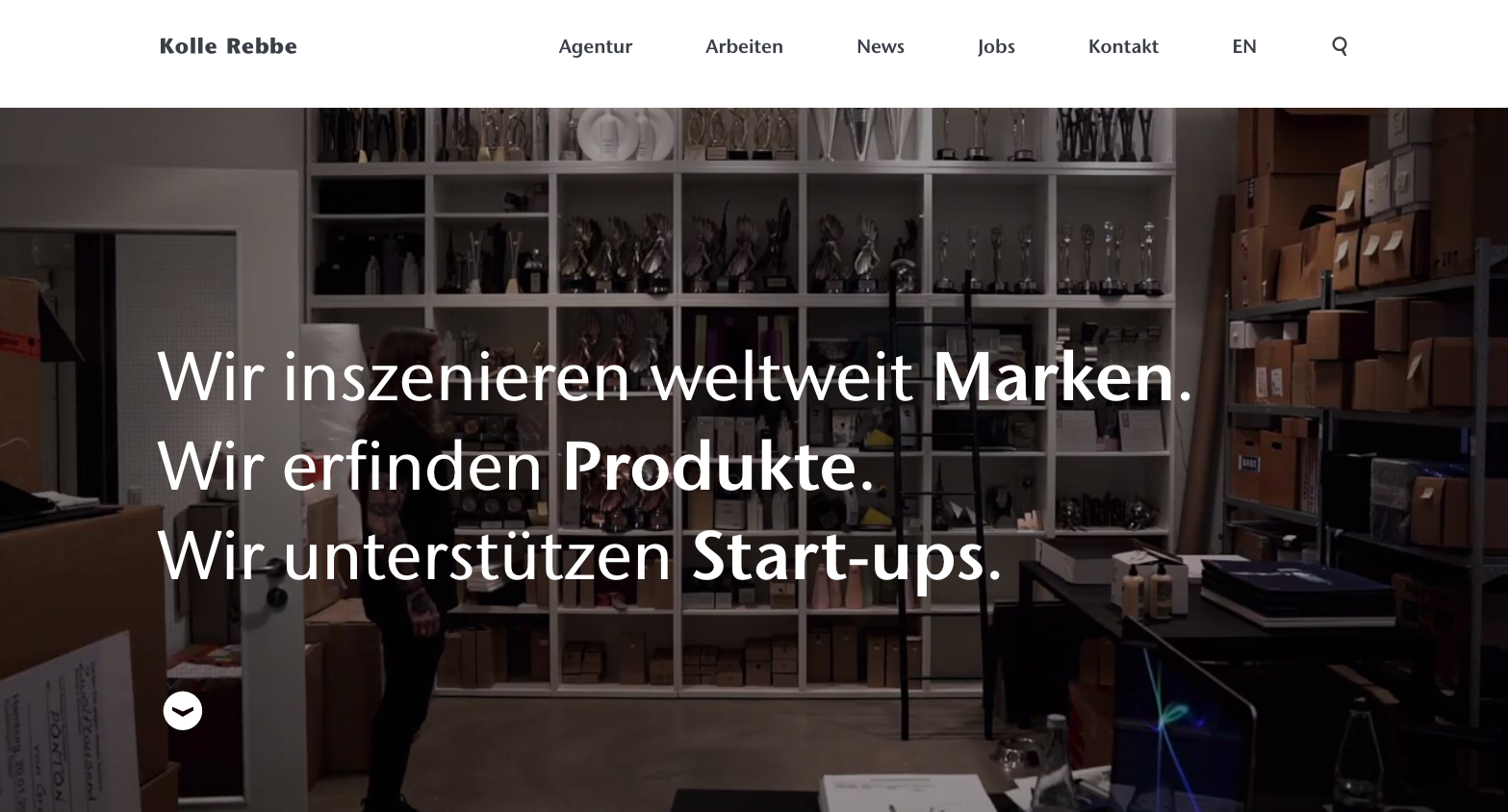Open the Agentur menu item
Screen dimensions: 1508x812
(x=595, y=46)
